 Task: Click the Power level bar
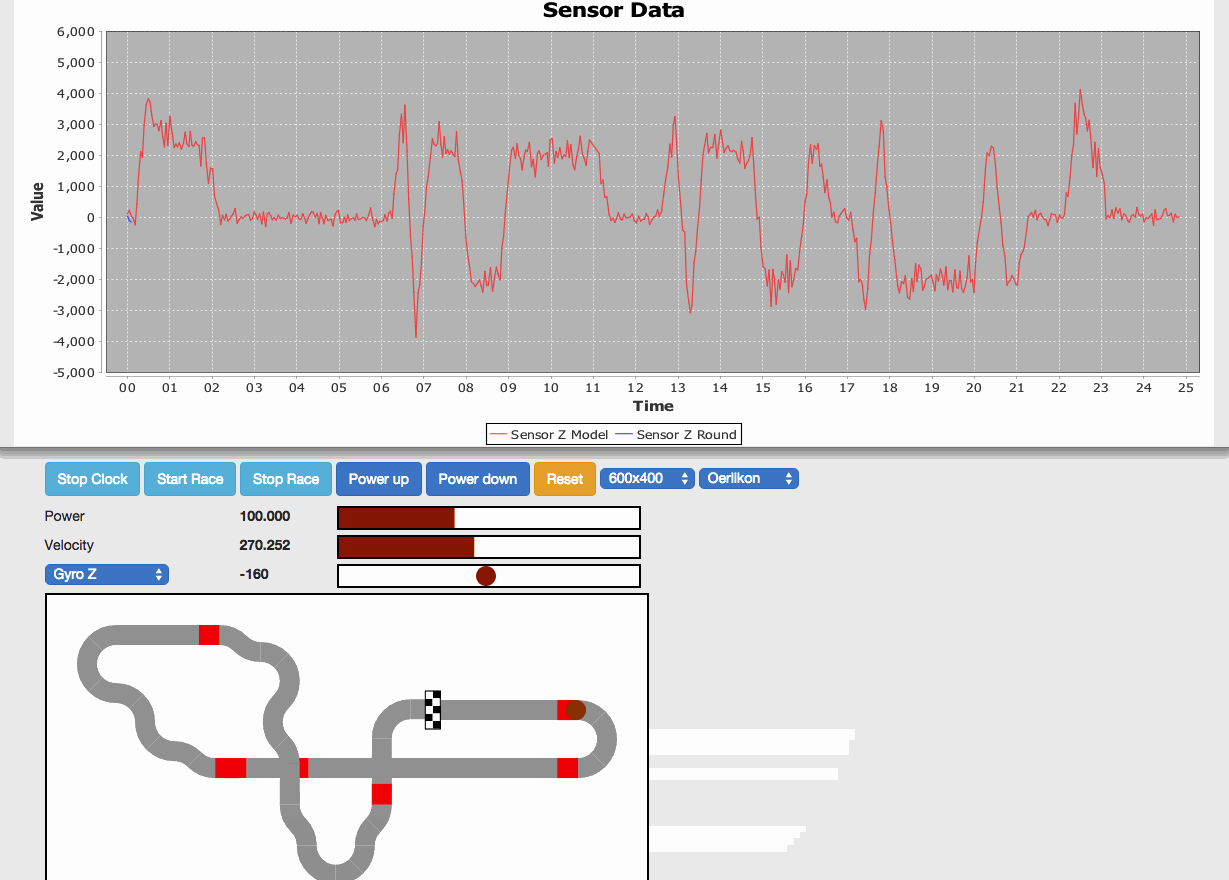coord(489,518)
